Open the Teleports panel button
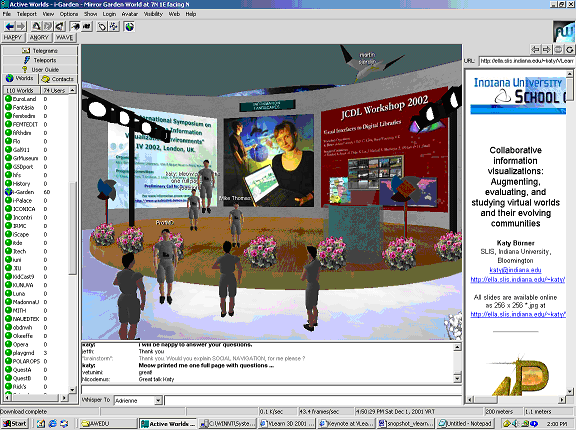The image size is (576, 432). 40,60
